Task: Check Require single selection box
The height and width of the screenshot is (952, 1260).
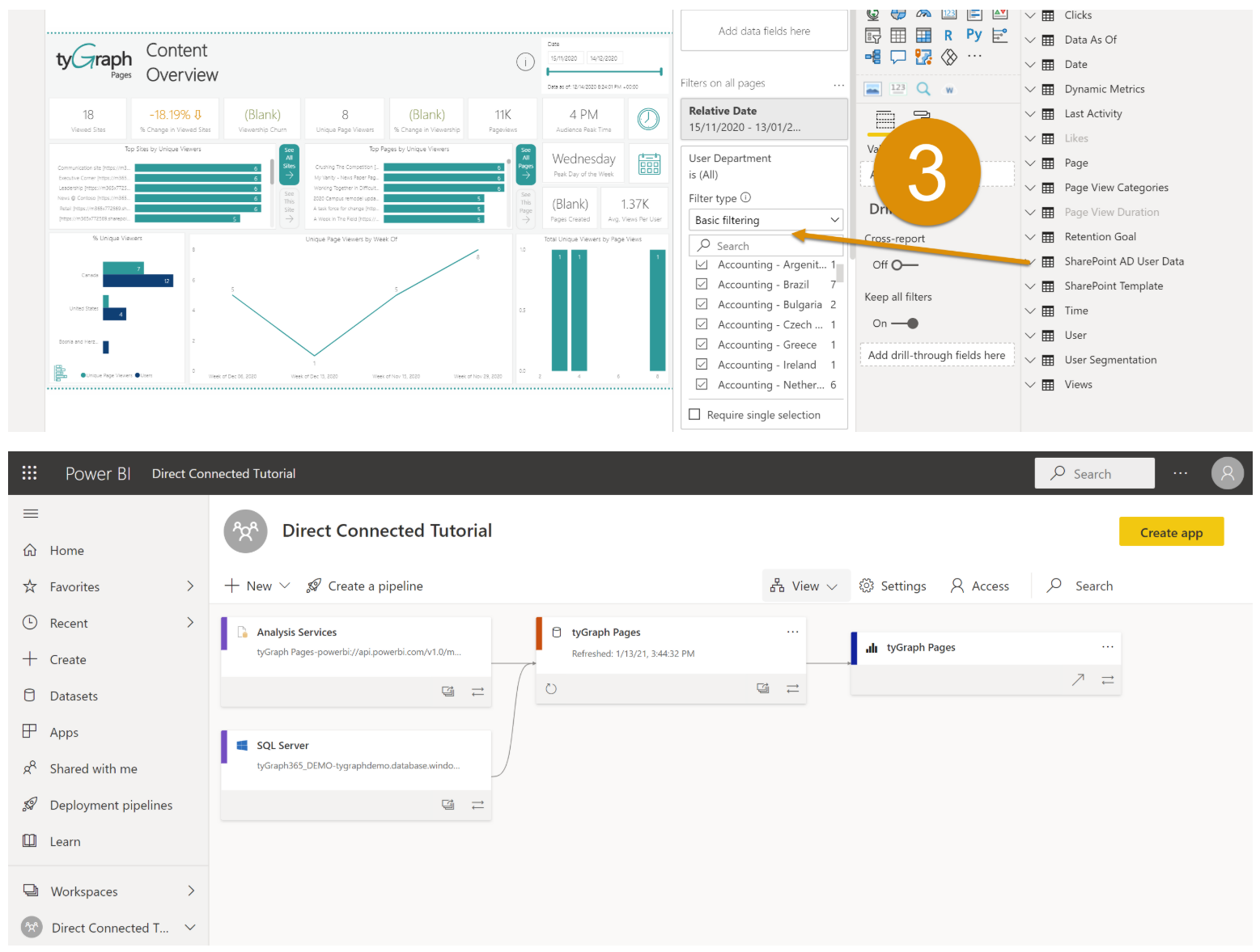Action: tap(694, 415)
